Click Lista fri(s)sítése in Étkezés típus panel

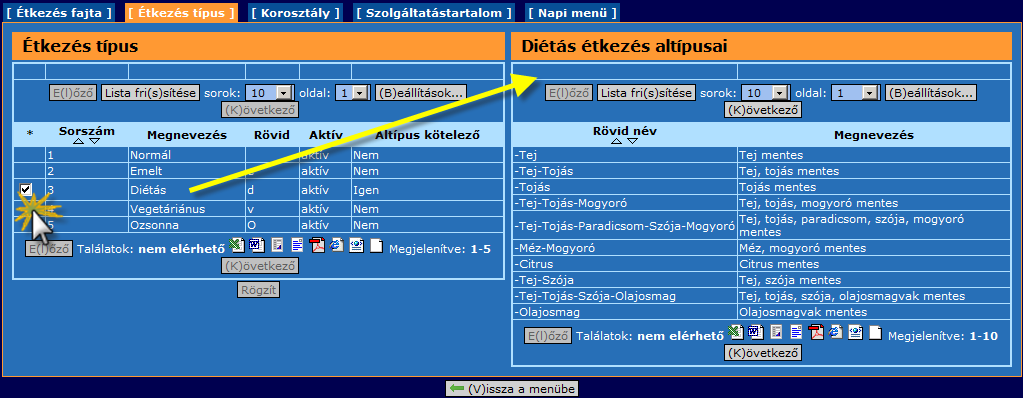coord(150,93)
